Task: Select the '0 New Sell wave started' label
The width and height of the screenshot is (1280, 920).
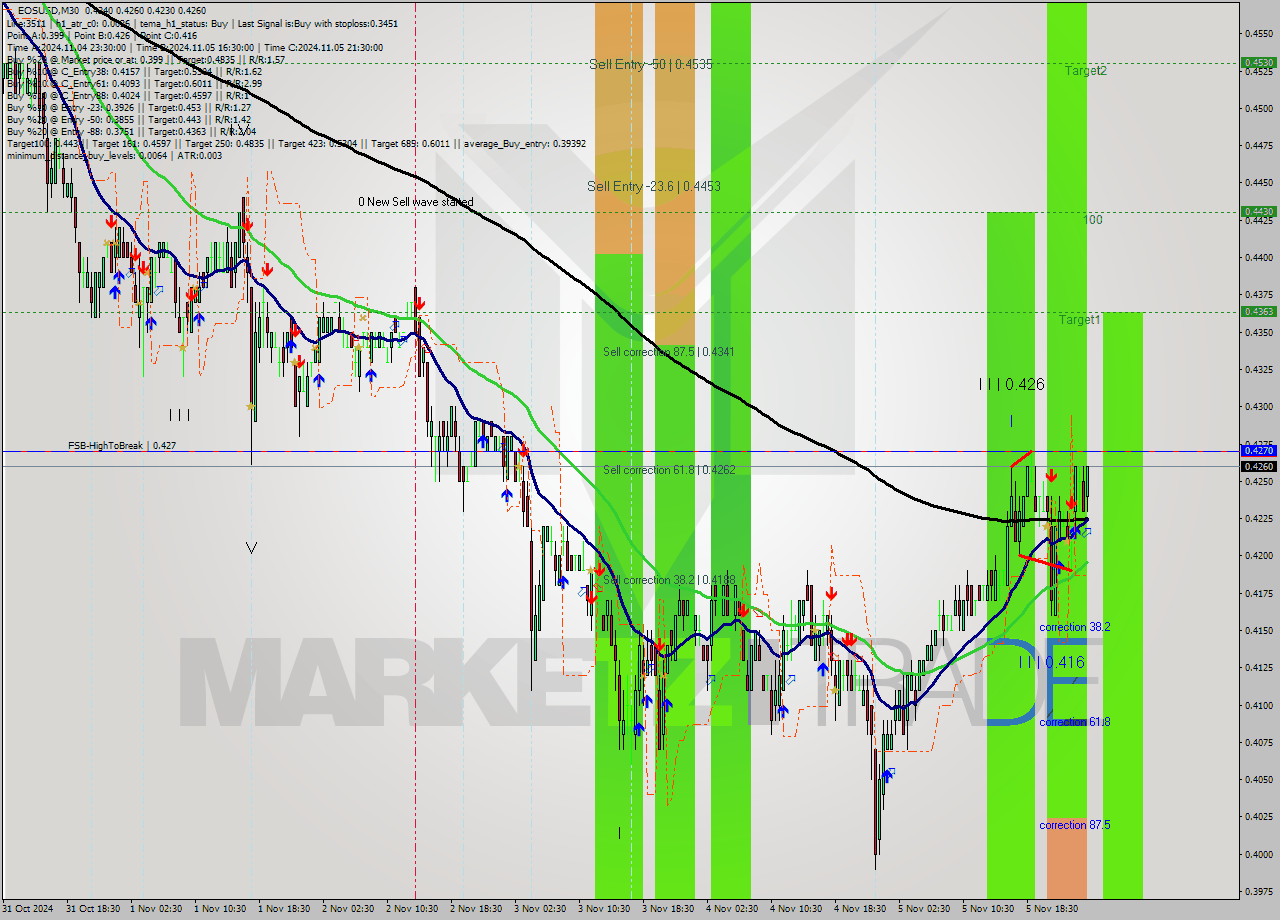Action: (x=416, y=202)
